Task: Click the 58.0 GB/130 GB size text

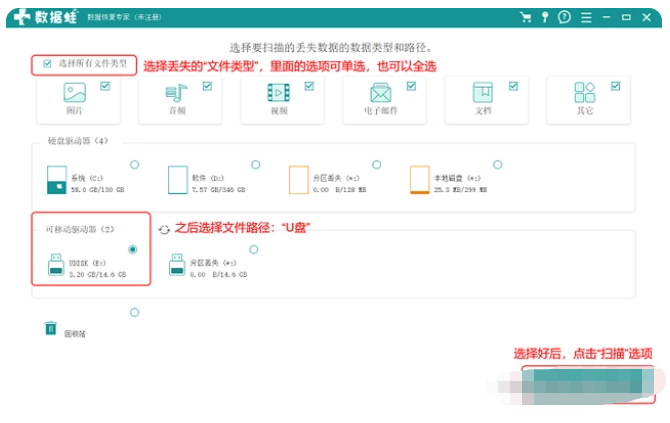Action: (98, 189)
